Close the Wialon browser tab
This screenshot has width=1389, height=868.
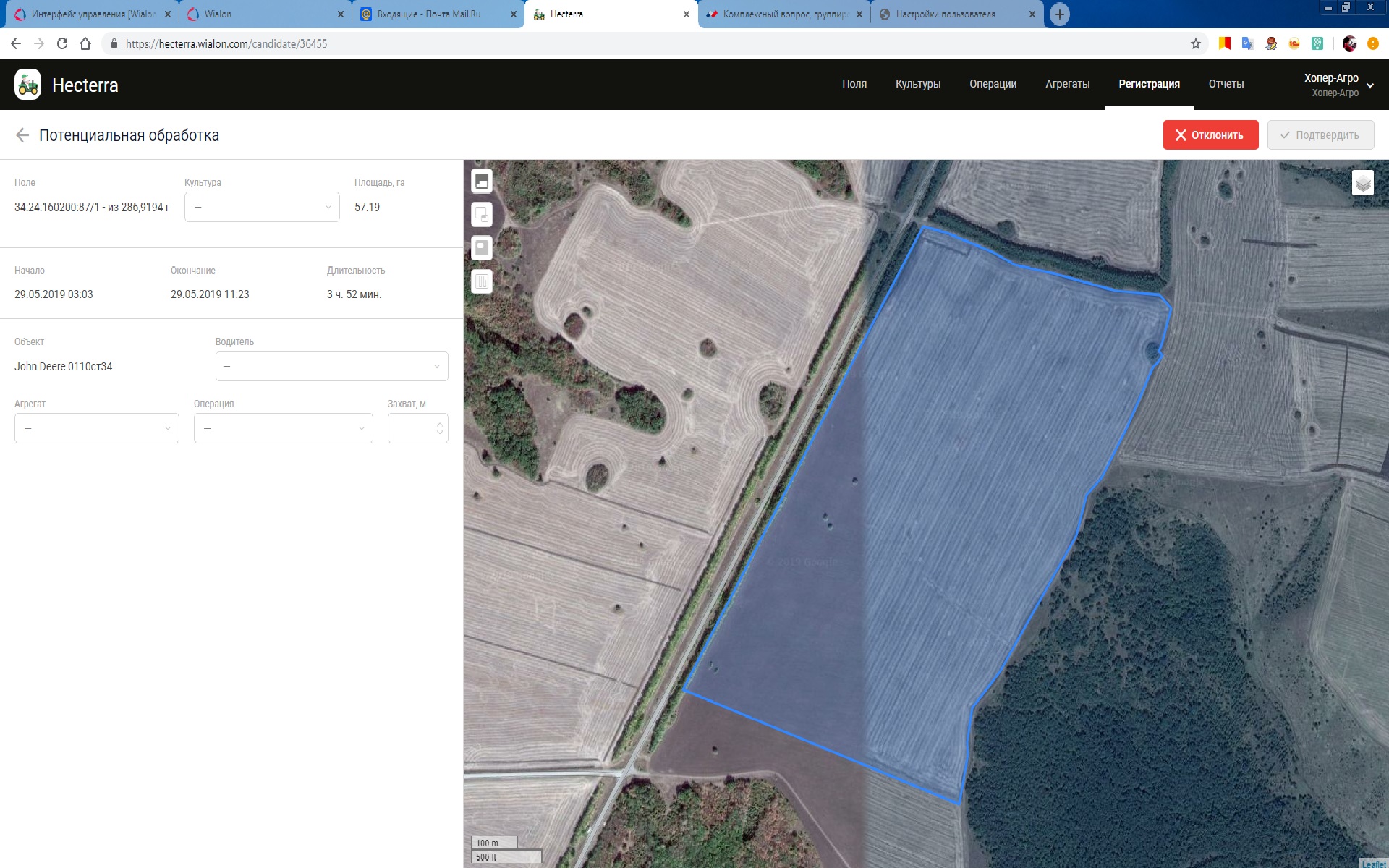(341, 14)
